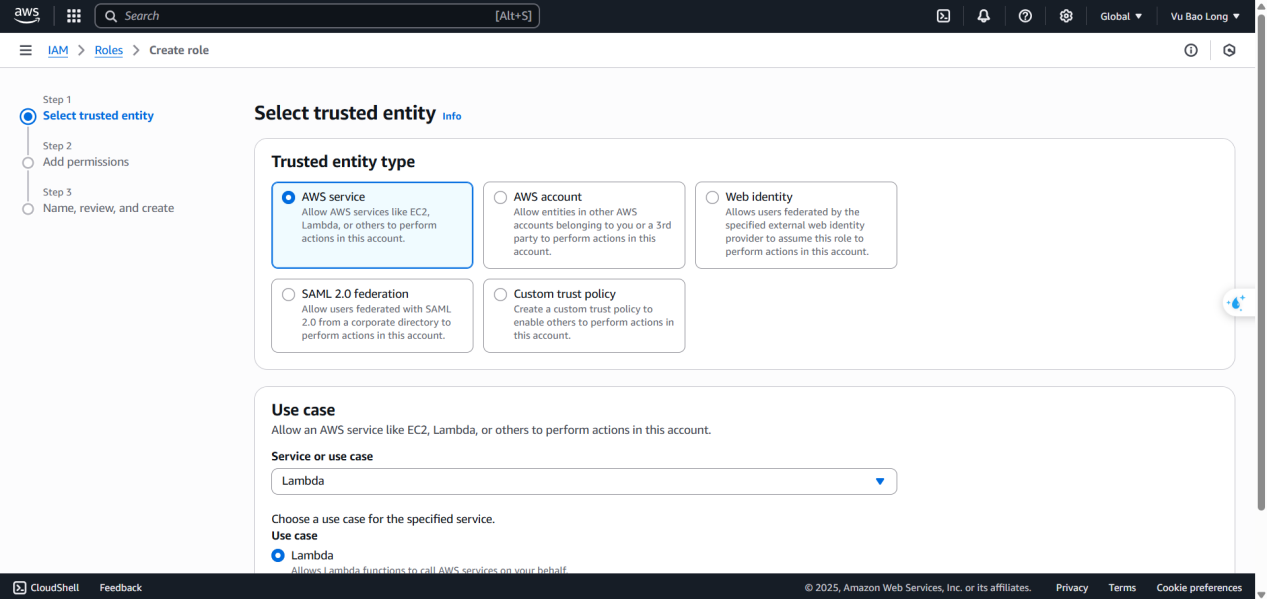Screen dimensions: 1267x599
Task: Jump to Step 3 Name, review, and create
Action: [x=108, y=208]
